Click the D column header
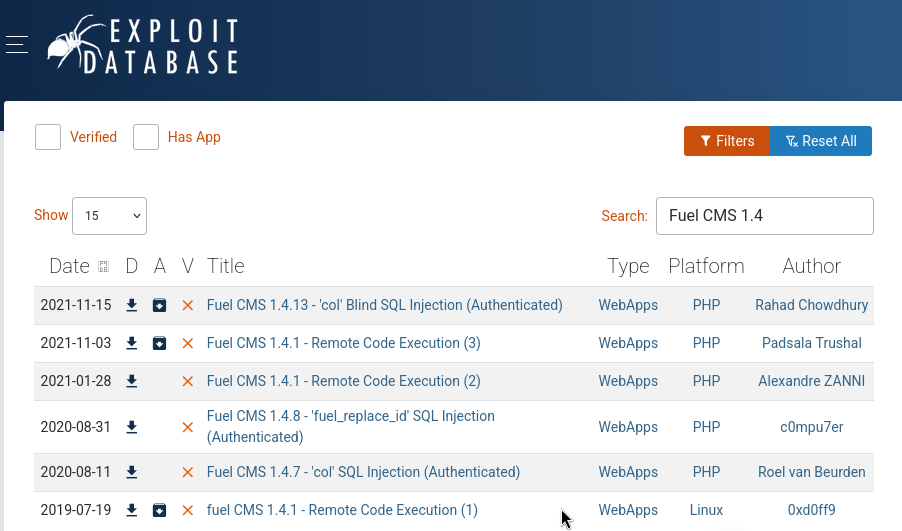 pos(132,266)
